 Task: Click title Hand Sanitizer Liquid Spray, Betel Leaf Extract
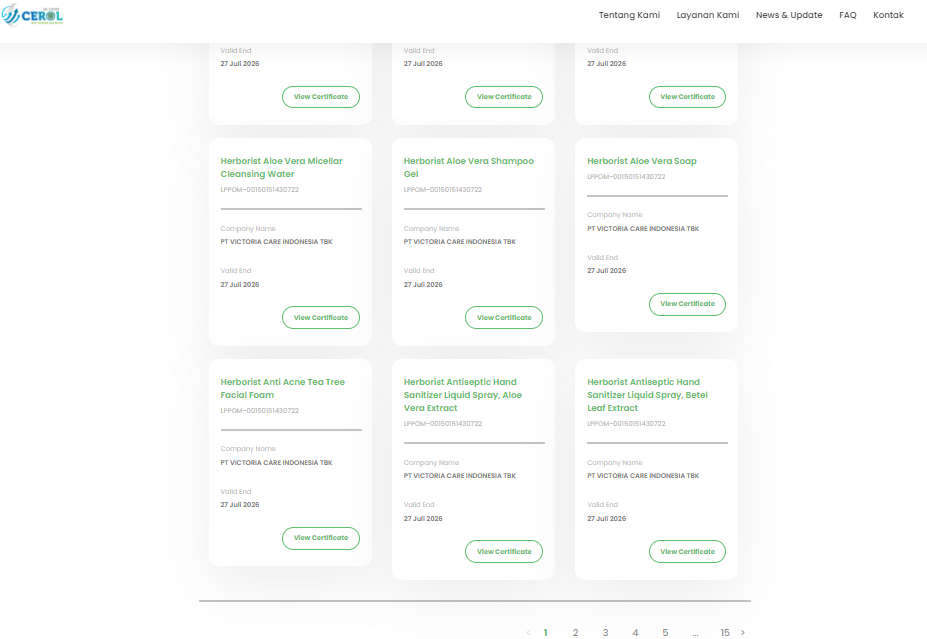click(x=647, y=395)
